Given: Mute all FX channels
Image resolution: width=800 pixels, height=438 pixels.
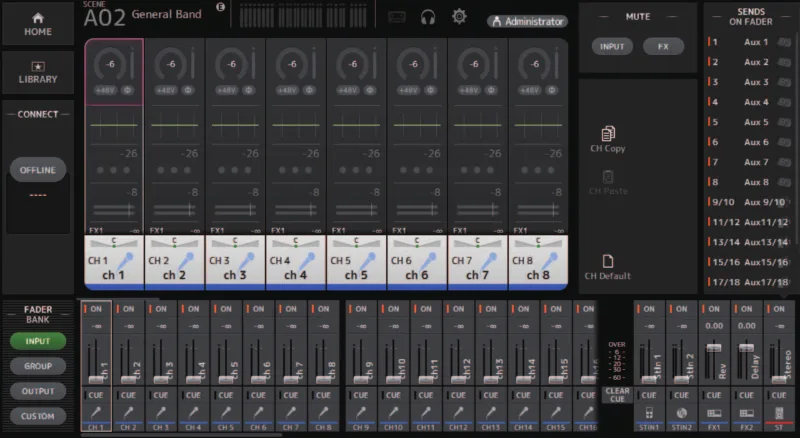Looking at the screenshot, I should point(663,46).
